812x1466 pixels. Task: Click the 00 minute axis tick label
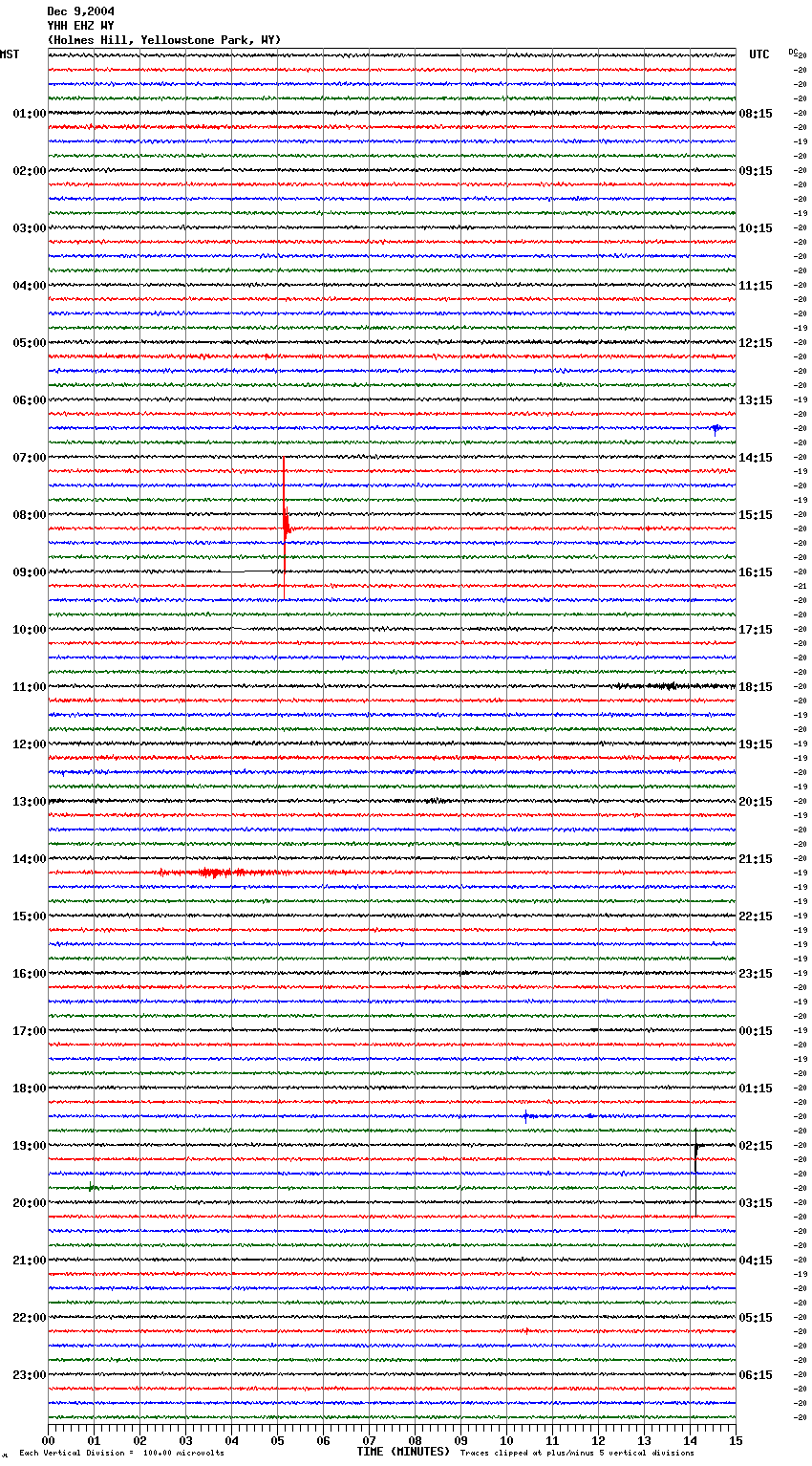tap(49, 1440)
